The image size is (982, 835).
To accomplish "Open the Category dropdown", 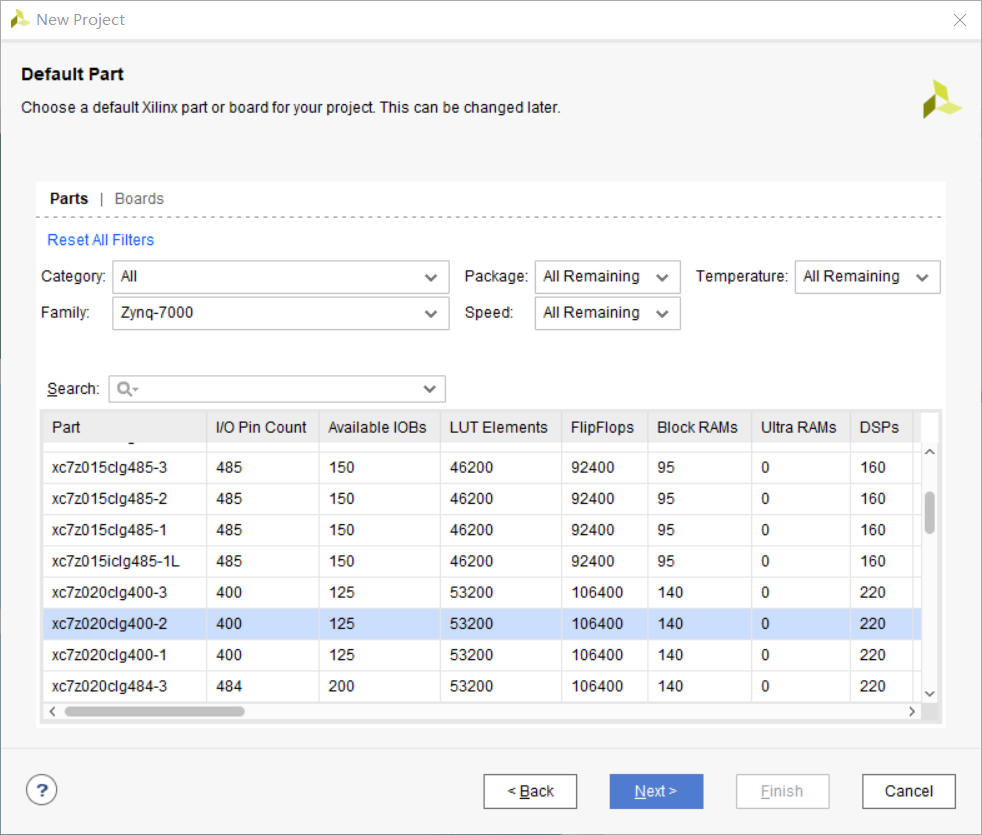I will point(281,277).
